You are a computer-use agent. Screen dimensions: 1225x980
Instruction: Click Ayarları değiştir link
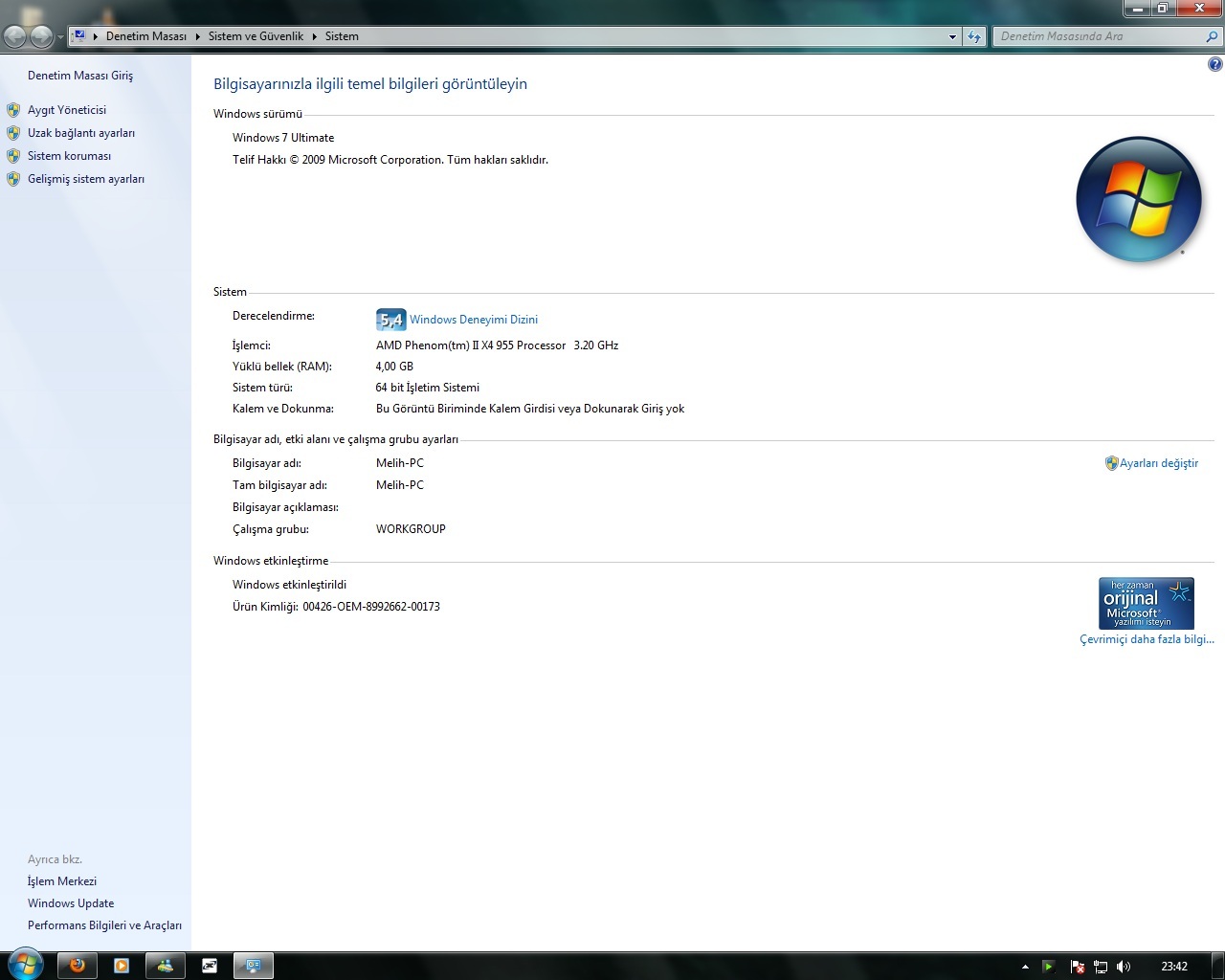(x=1159, y=463)
